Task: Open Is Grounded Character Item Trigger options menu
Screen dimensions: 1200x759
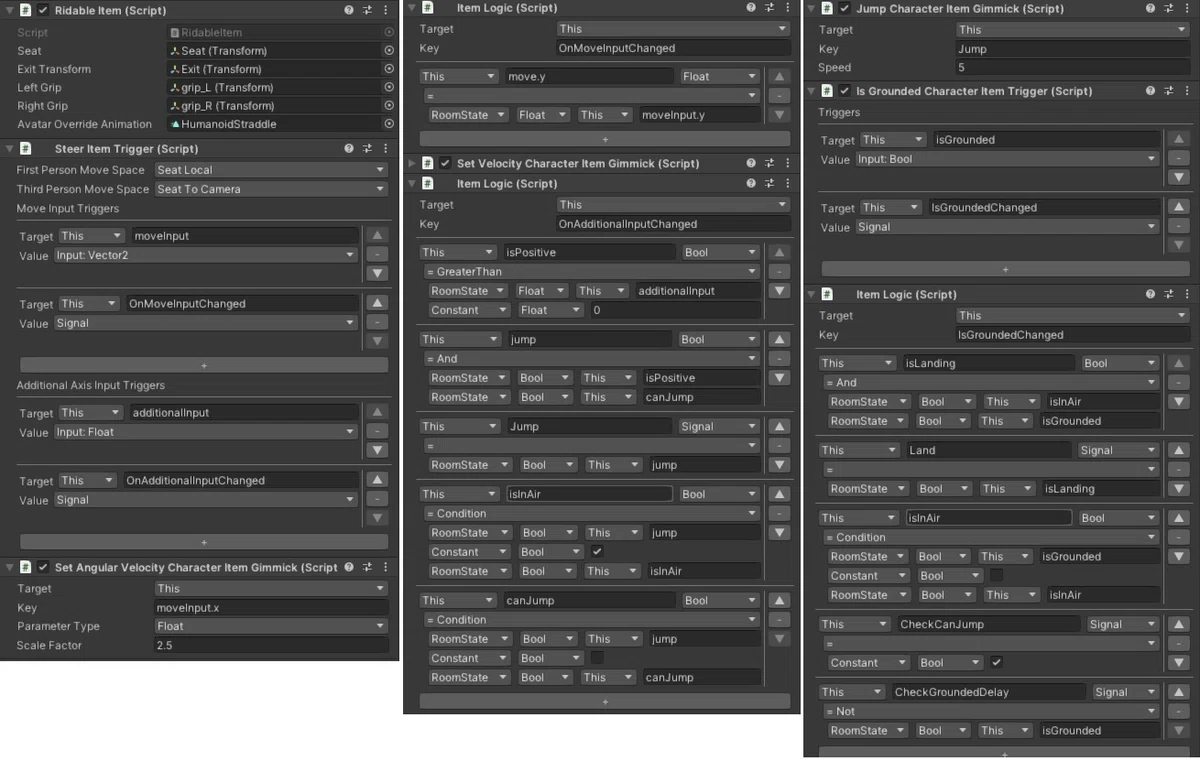Action: 1188,91
